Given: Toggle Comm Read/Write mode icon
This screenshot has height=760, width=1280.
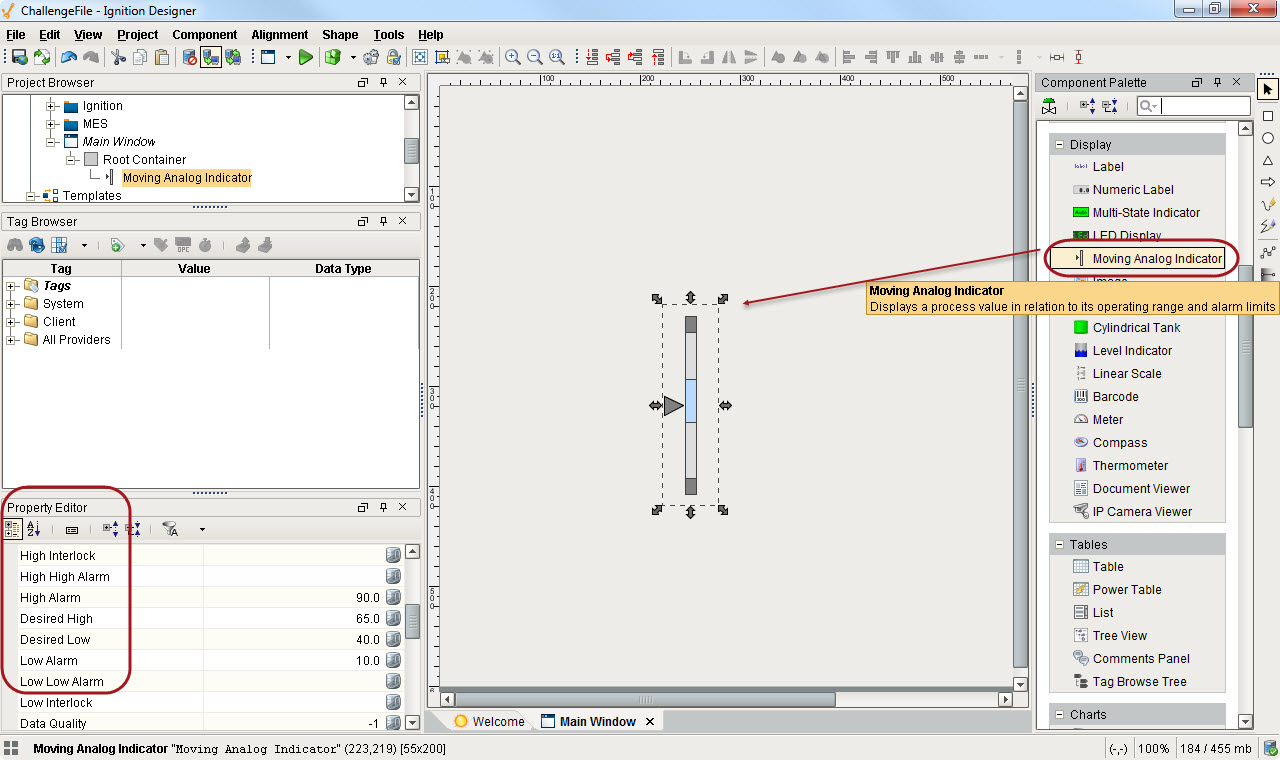Looking at the screenshot, I should point(233,57).
